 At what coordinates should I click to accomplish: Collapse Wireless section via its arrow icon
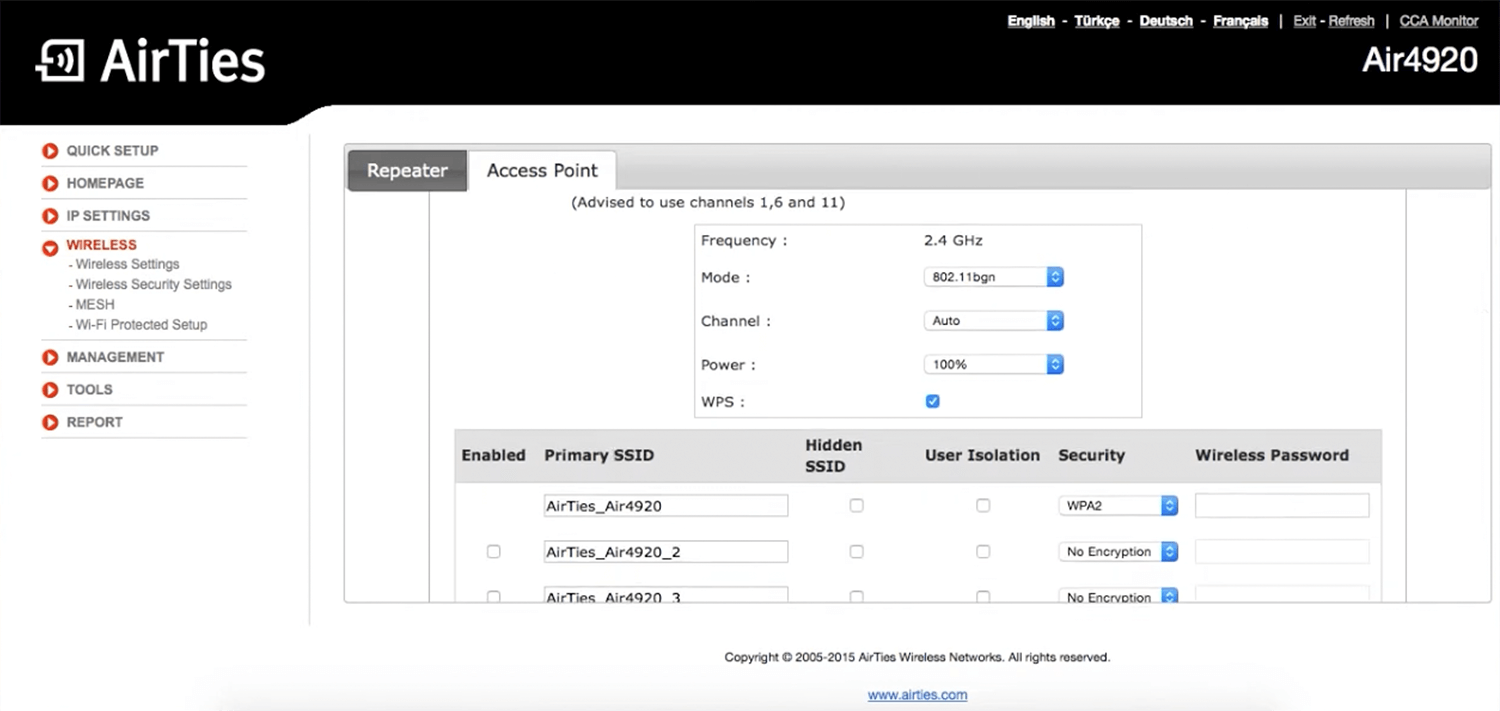[x=50, y=247]
